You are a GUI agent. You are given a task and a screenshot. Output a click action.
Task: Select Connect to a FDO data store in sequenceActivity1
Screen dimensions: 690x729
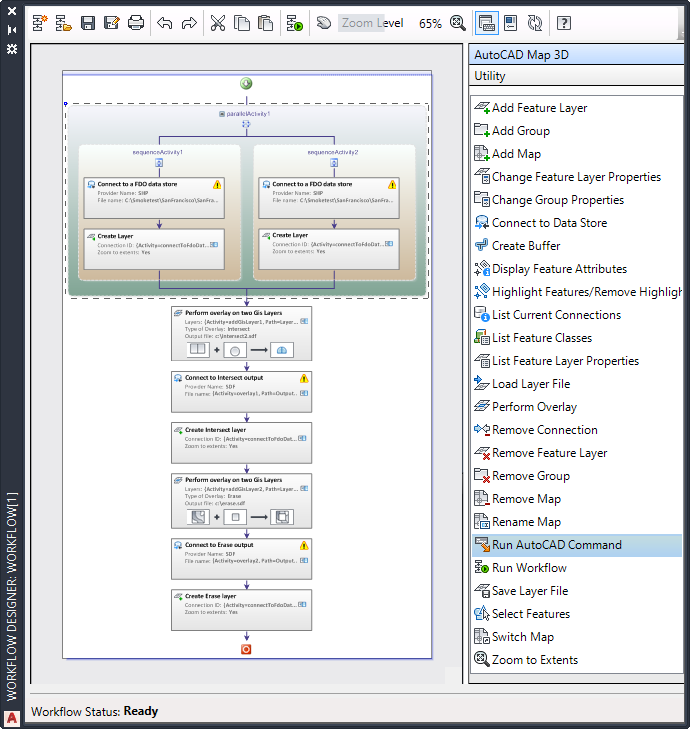coord(154,198)
